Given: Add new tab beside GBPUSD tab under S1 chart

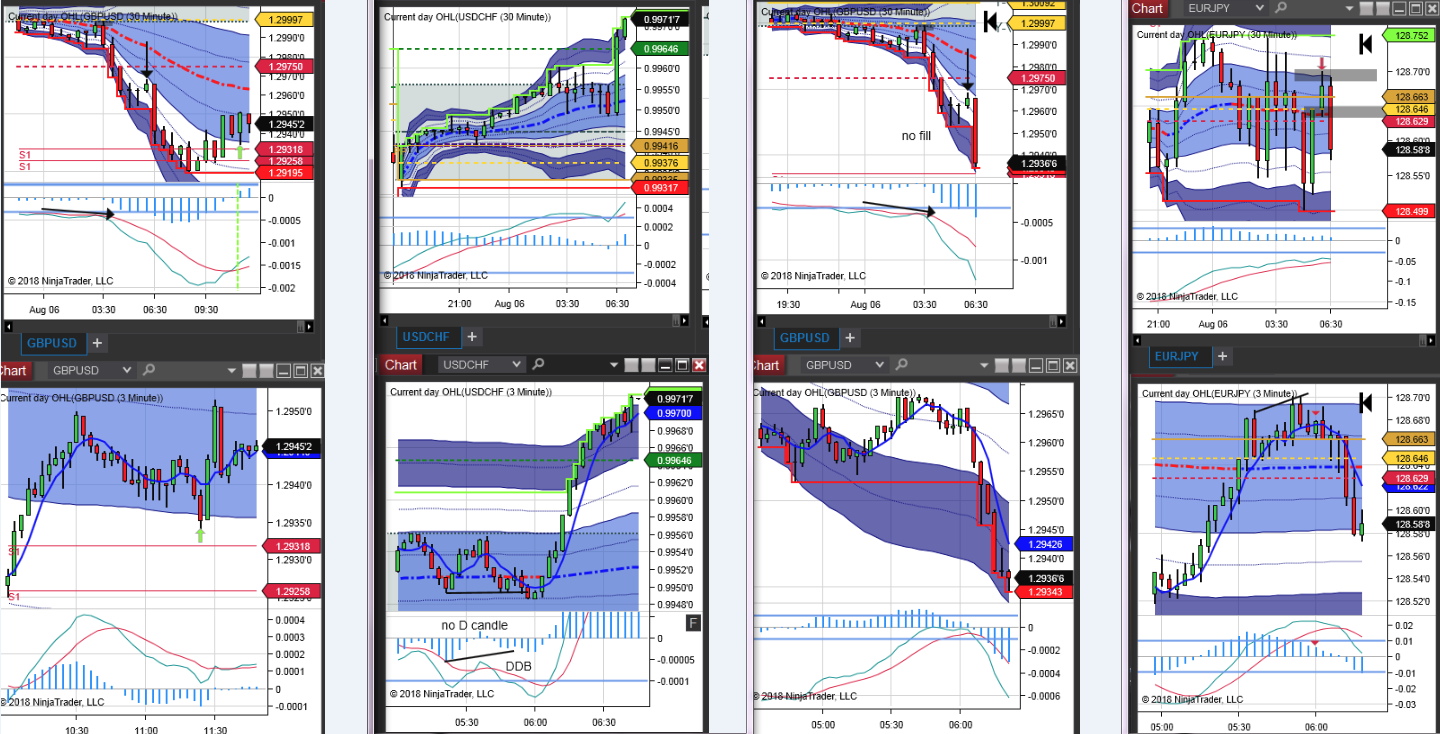Looking at the screenshot, I should [x=97, y=343].
